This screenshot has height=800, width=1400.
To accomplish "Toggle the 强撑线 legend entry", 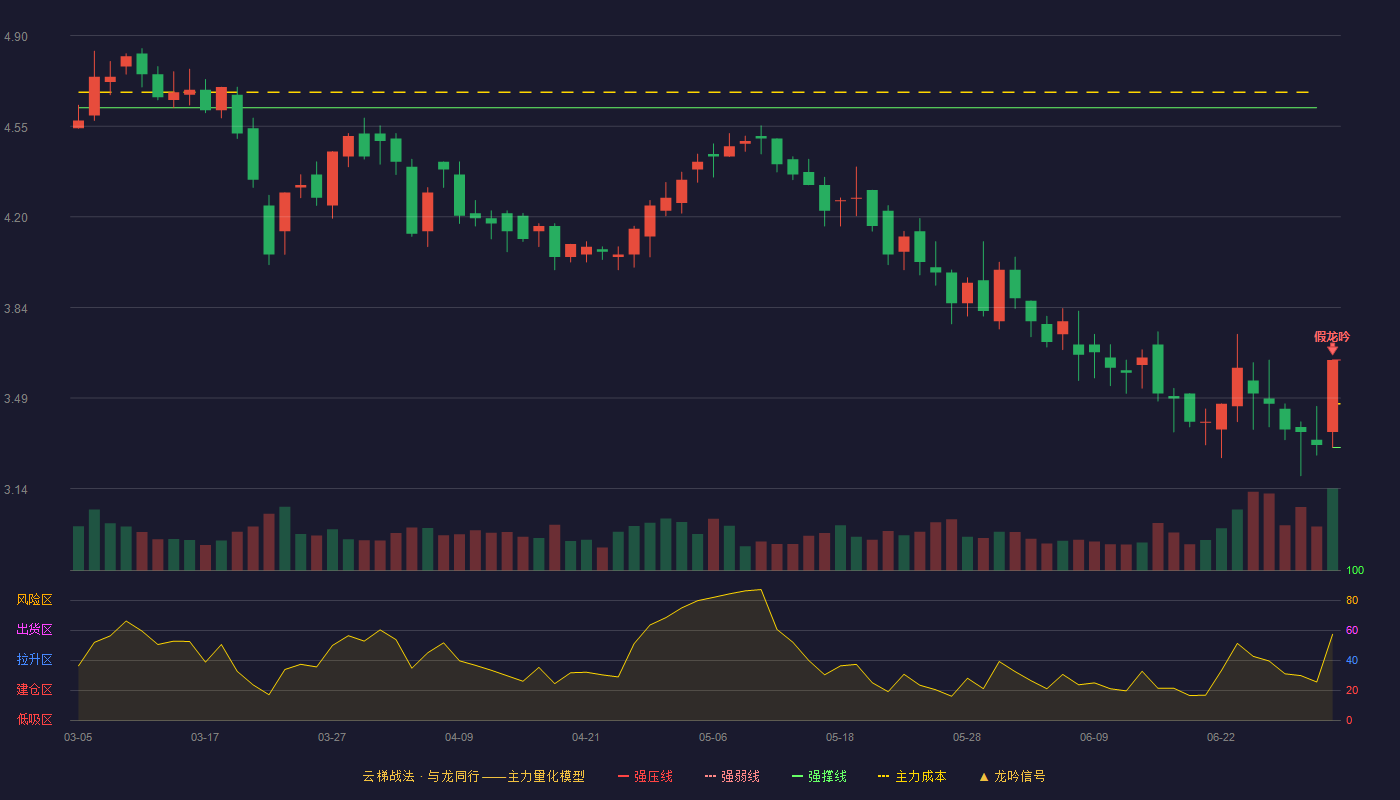I will tap(819, 776).
